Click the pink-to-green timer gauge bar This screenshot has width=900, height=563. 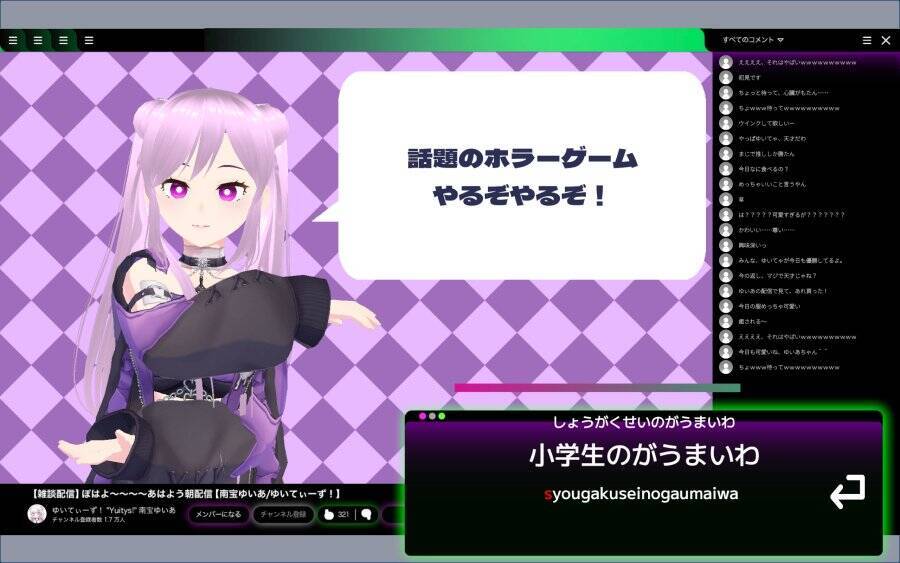(597, 388)
